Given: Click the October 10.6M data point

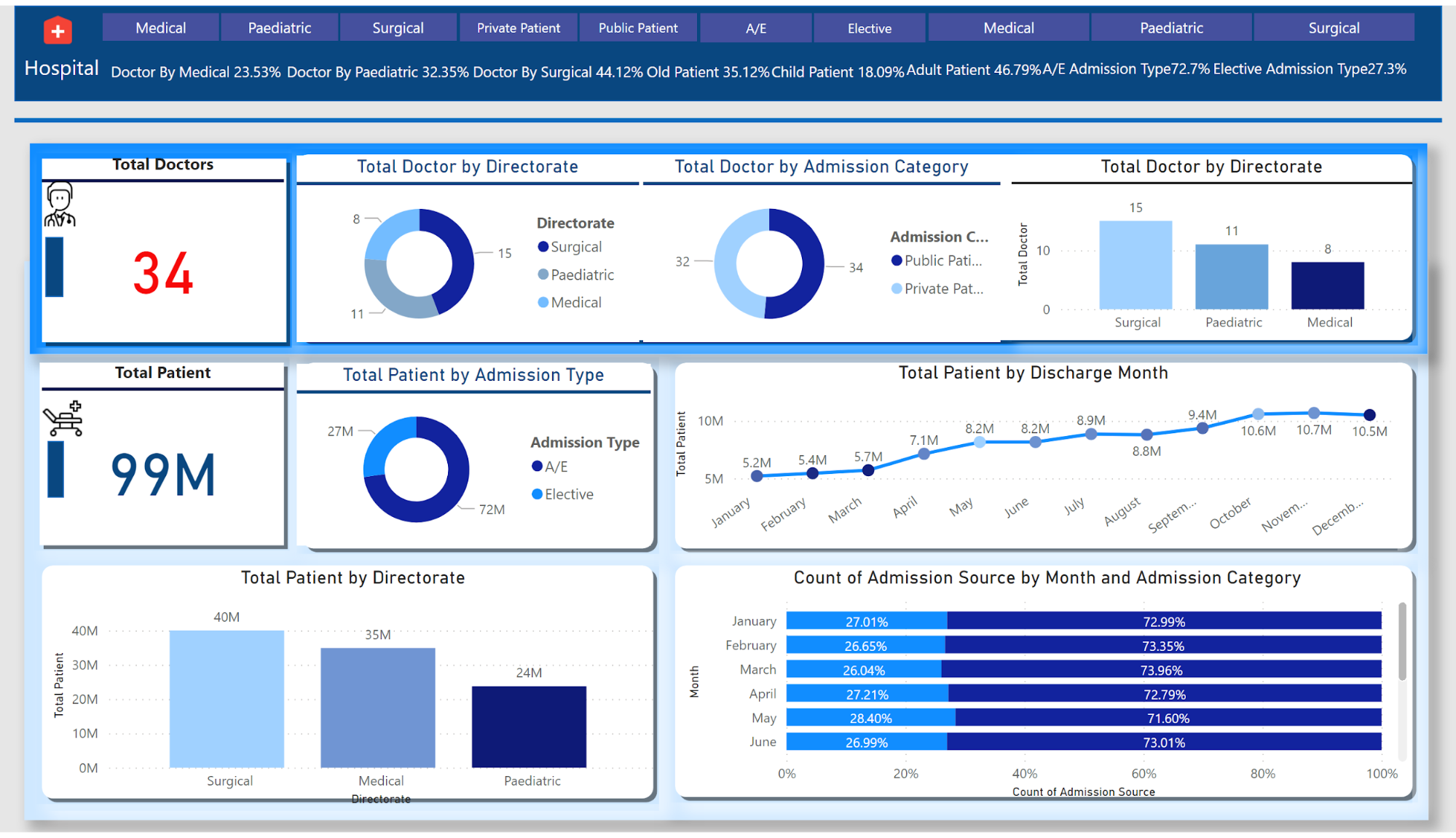Looking at the screenshot, I should (x=1258, y=414).
